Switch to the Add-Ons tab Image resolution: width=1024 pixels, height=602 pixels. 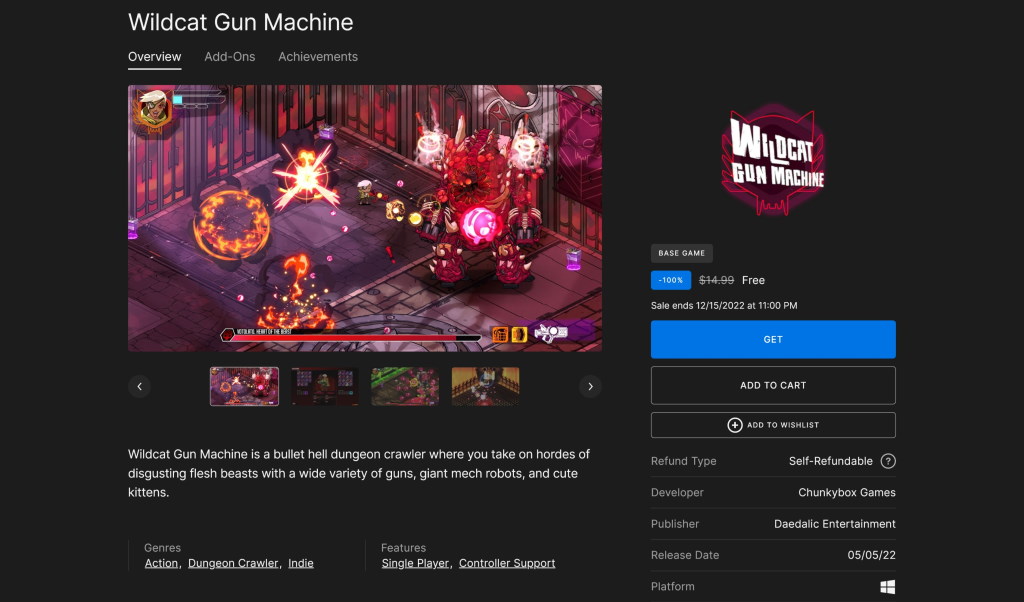click(x=229, y=57)
